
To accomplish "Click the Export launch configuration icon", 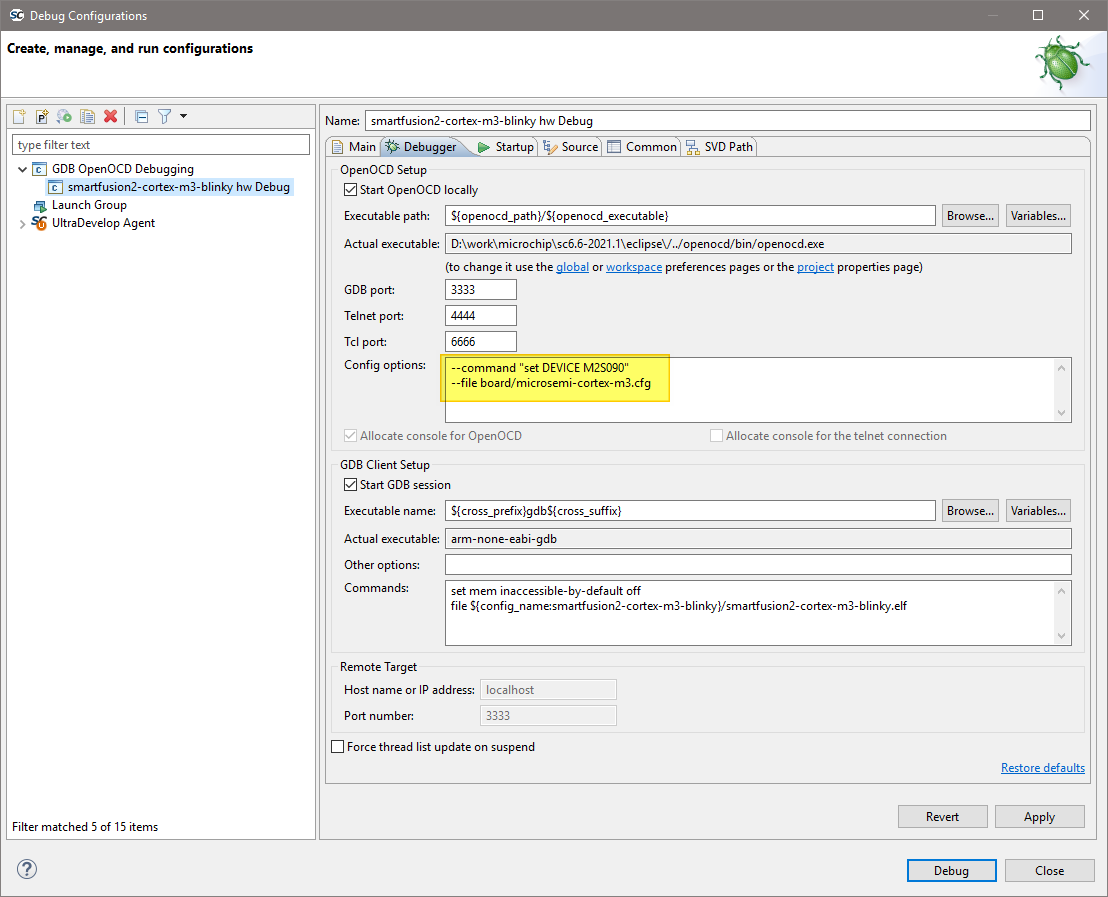I will coord(64,116).
